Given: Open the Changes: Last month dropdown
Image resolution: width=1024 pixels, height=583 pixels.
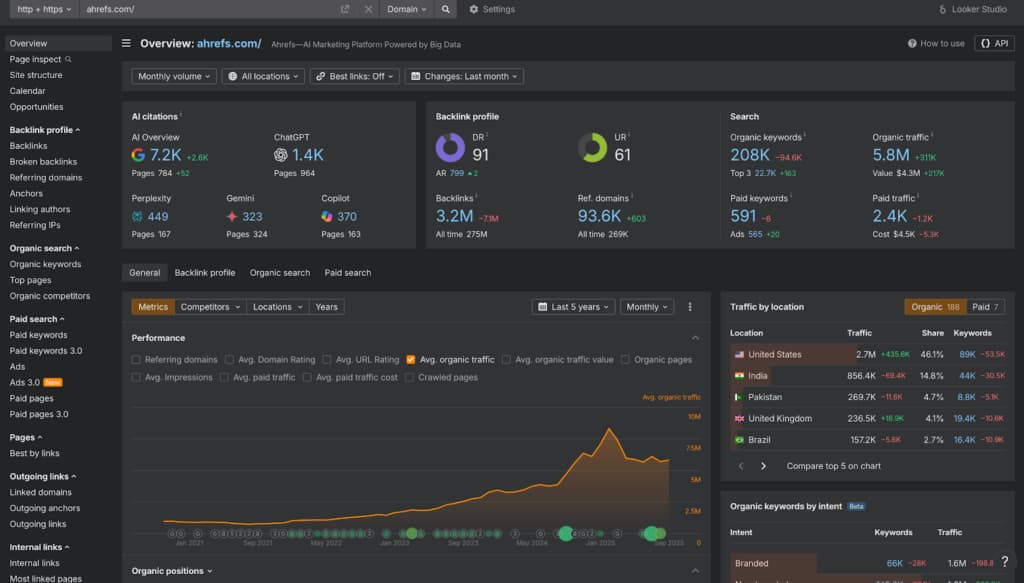Looking at the screenshot, I should coord(464,76).
